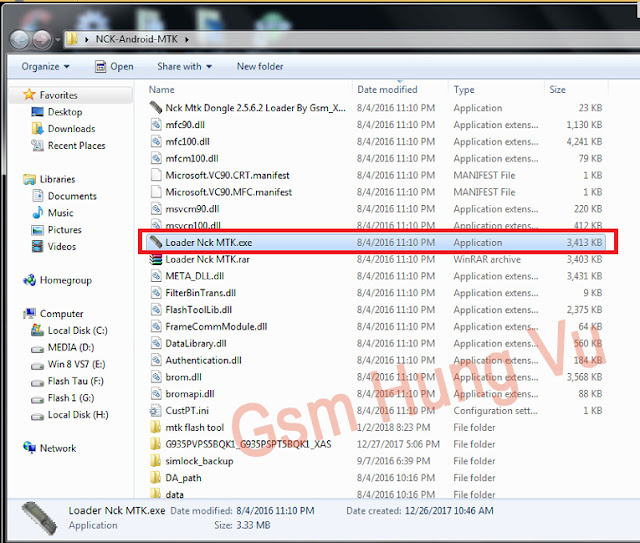Select mfcm100.dll file icon

156,158
